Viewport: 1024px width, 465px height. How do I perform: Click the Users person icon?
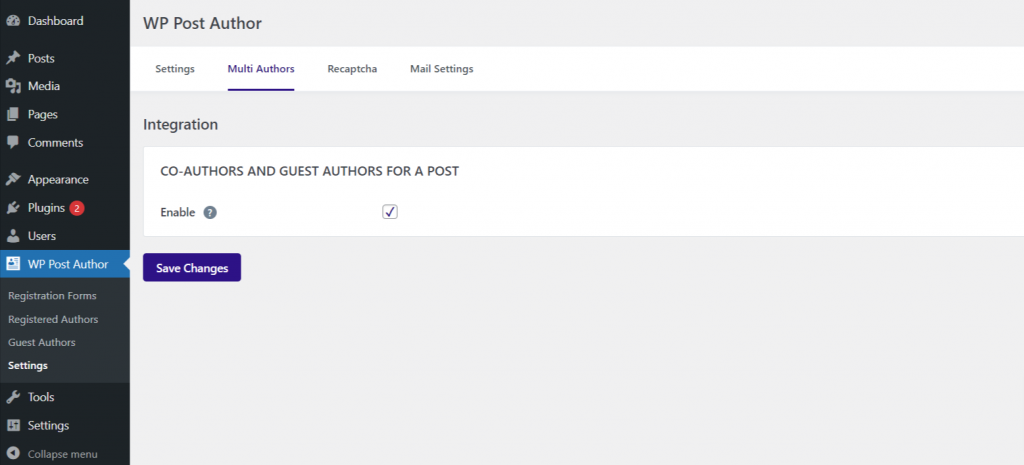12,236
